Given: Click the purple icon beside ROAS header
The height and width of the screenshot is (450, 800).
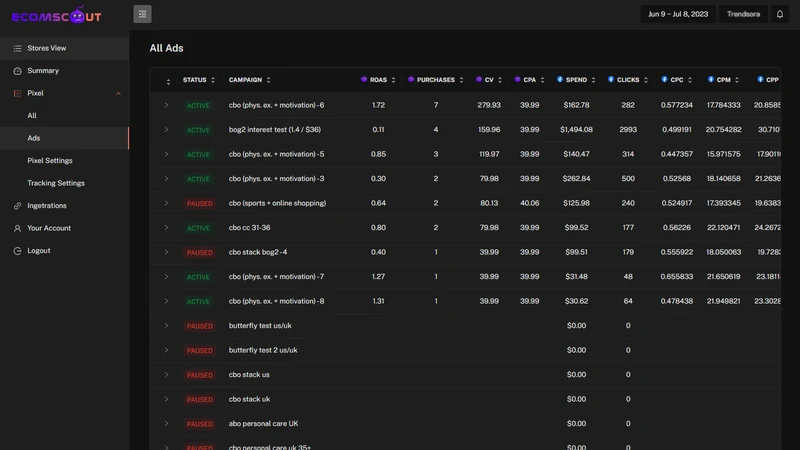Looking at the screenshot, I should (364, 80).
